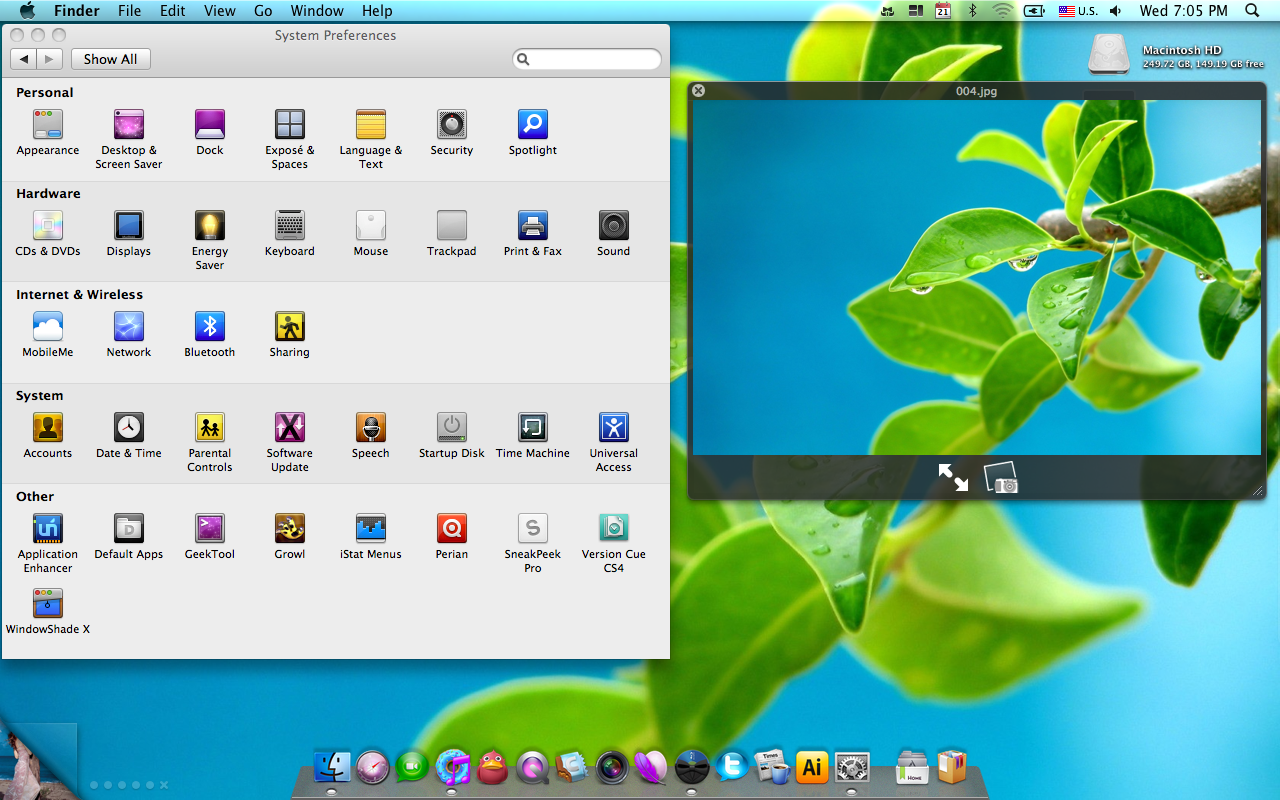Open Accounts preferences

[47, 435]
